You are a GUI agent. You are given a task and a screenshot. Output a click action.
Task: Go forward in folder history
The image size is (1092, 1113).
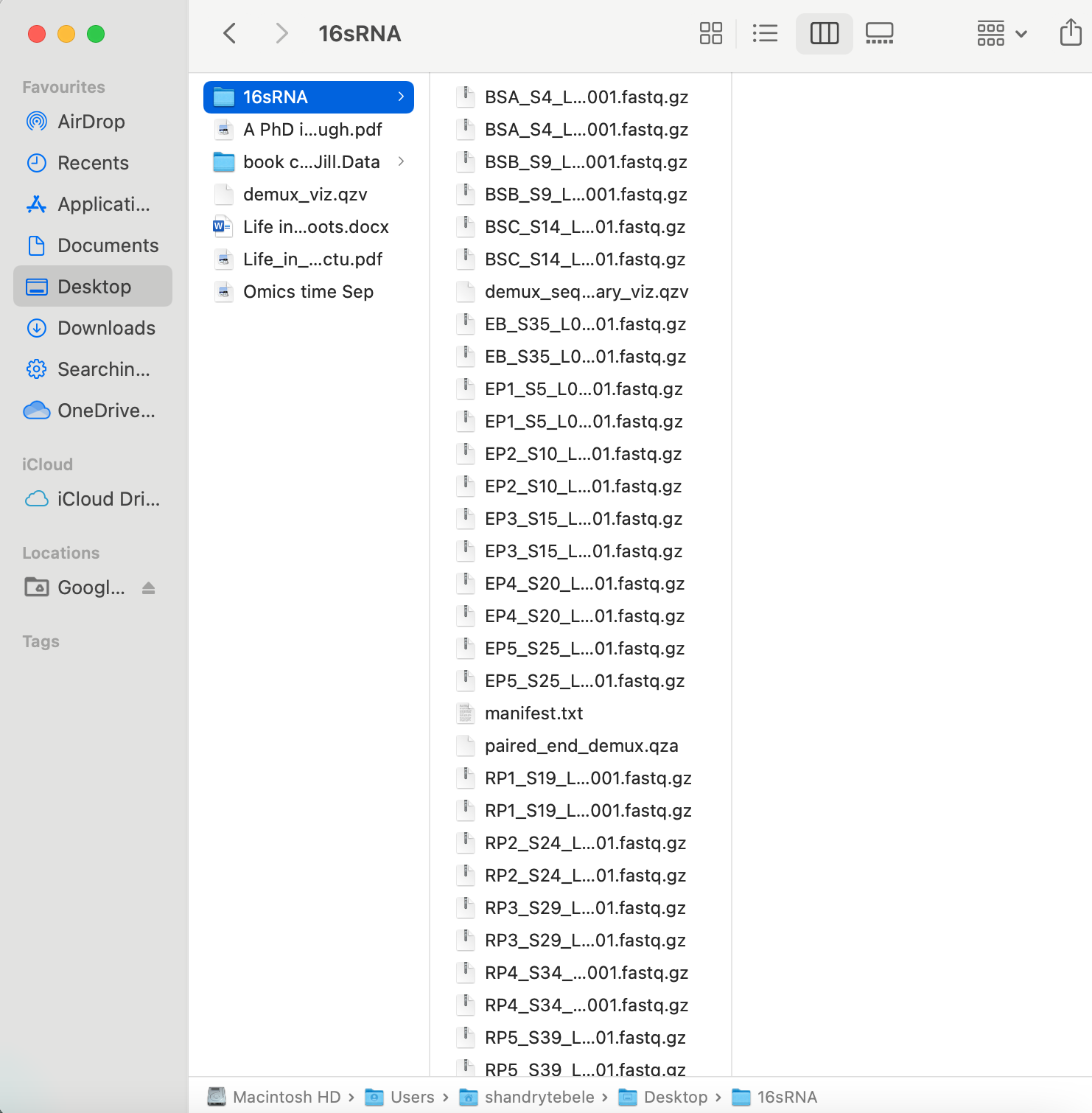coord(281,33)
